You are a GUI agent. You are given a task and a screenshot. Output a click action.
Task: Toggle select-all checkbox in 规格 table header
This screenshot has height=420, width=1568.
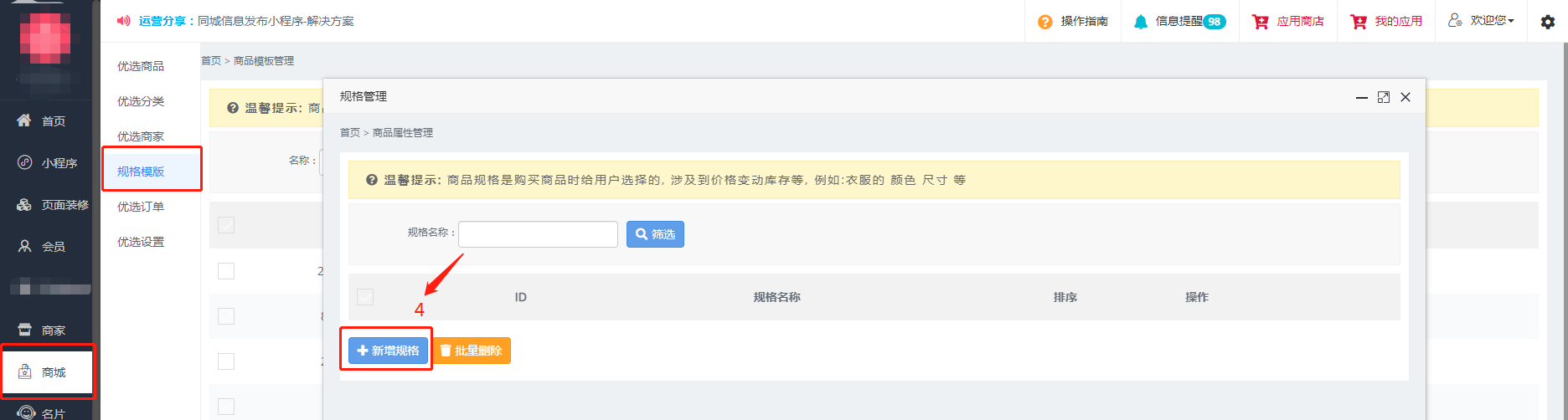point(365,297)
